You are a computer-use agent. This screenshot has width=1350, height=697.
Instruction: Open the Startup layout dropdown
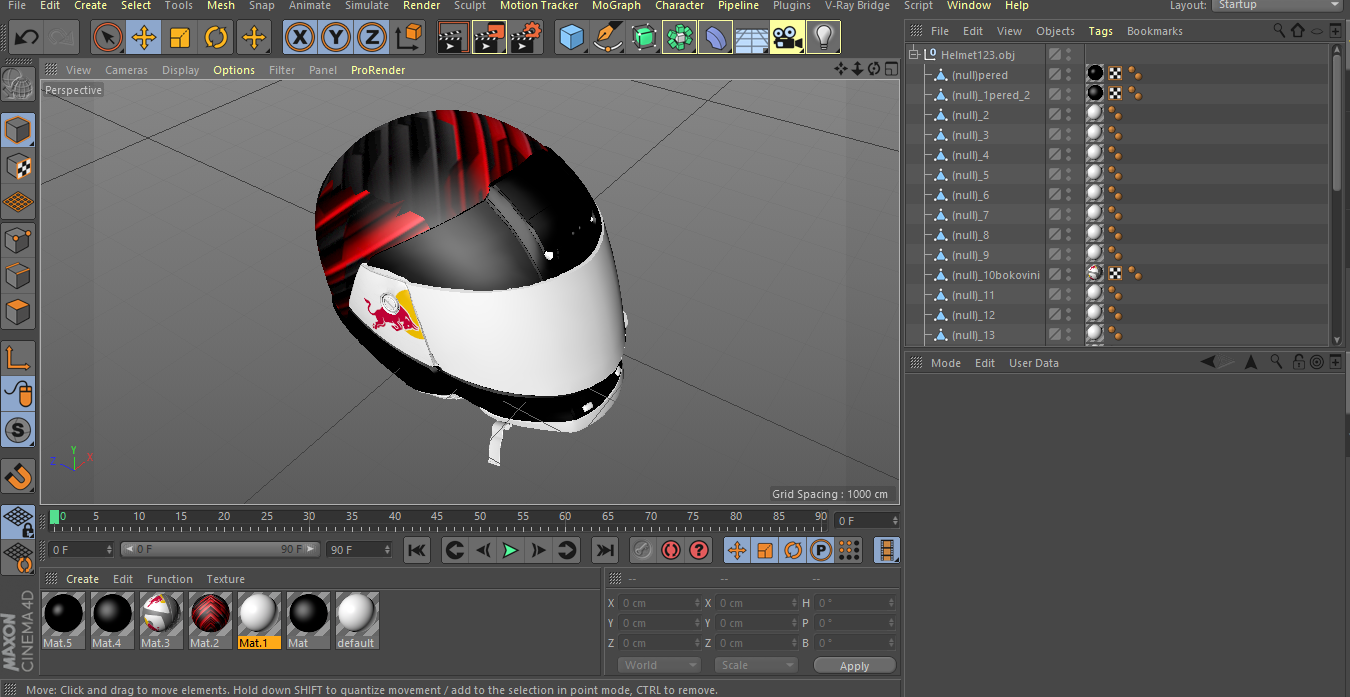(1277, 5)
